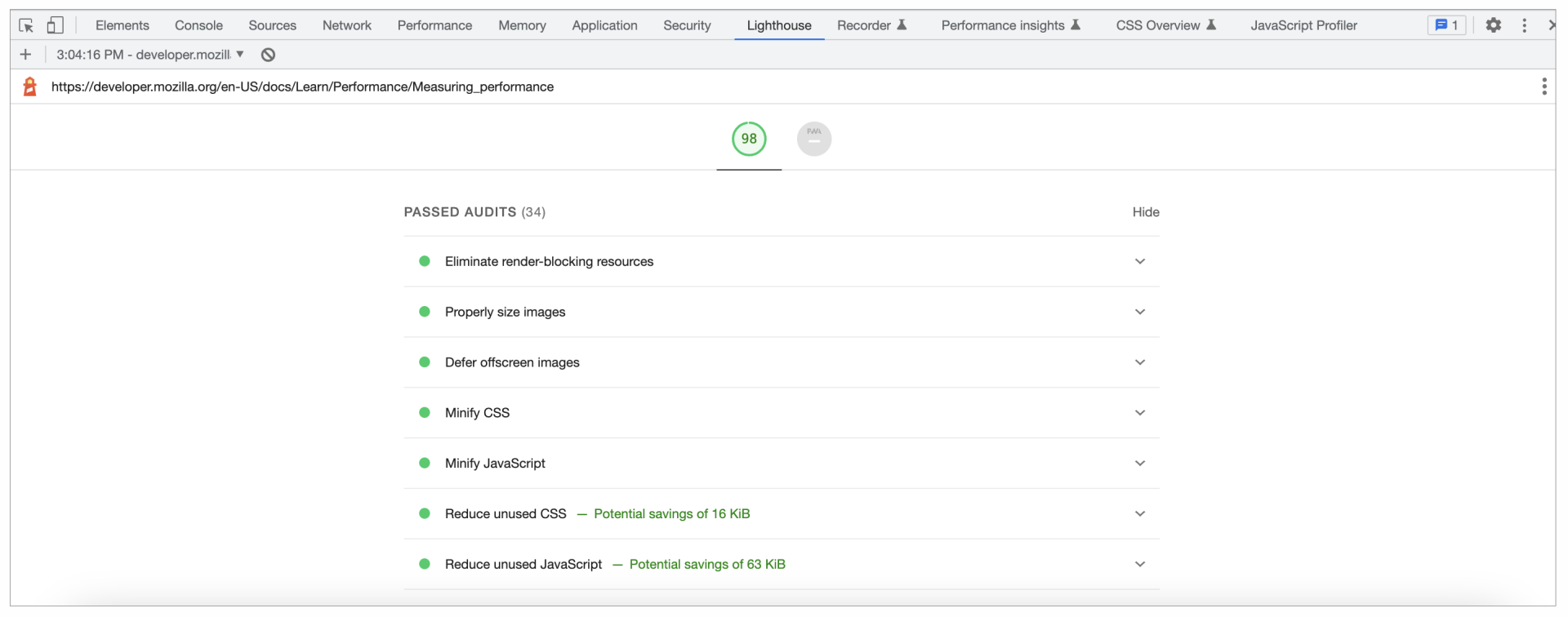Open the DevTools three-dot customize menu

pyautogui.click(x=1524, y=25)
